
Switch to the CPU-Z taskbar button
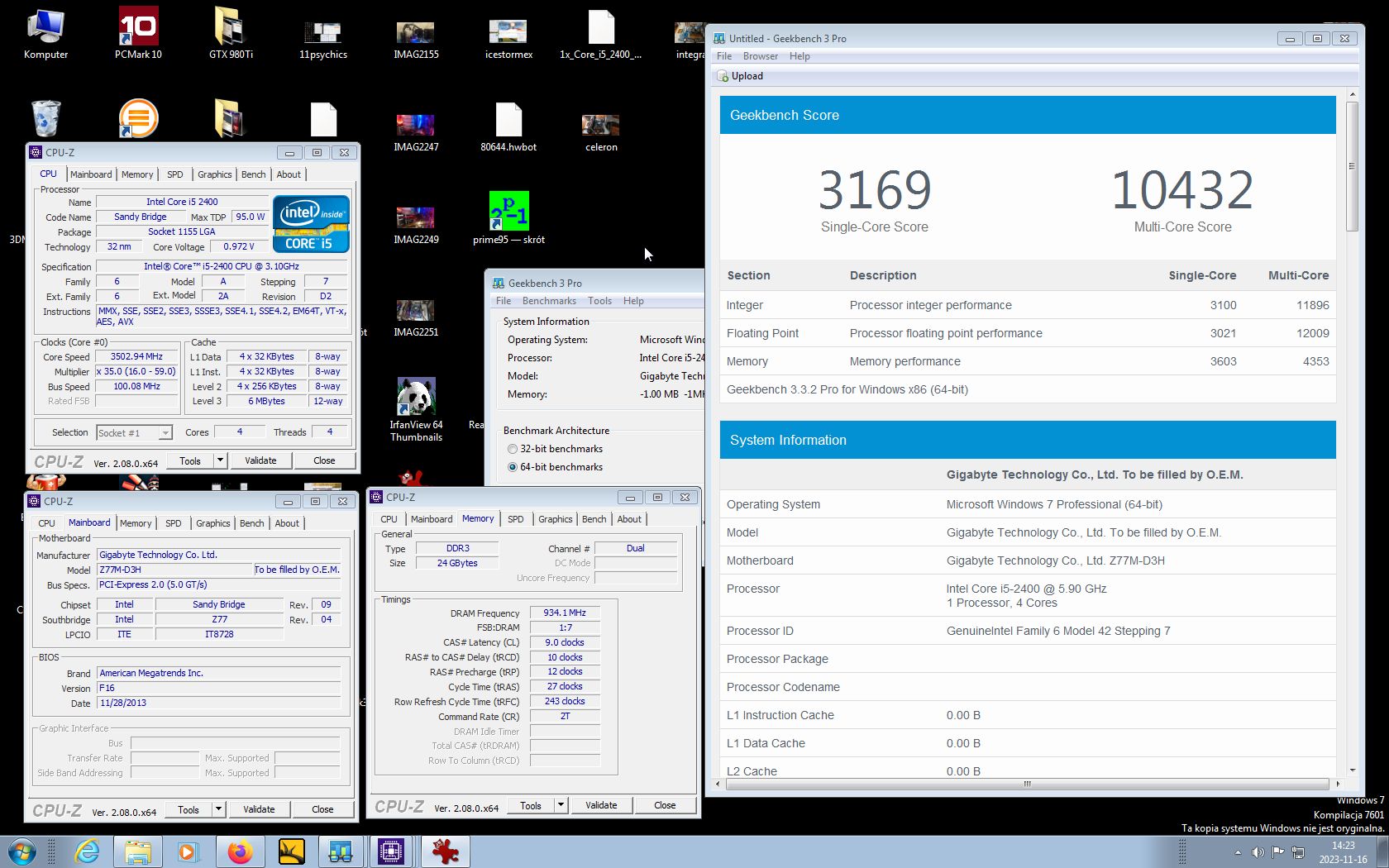pos(391,851)
